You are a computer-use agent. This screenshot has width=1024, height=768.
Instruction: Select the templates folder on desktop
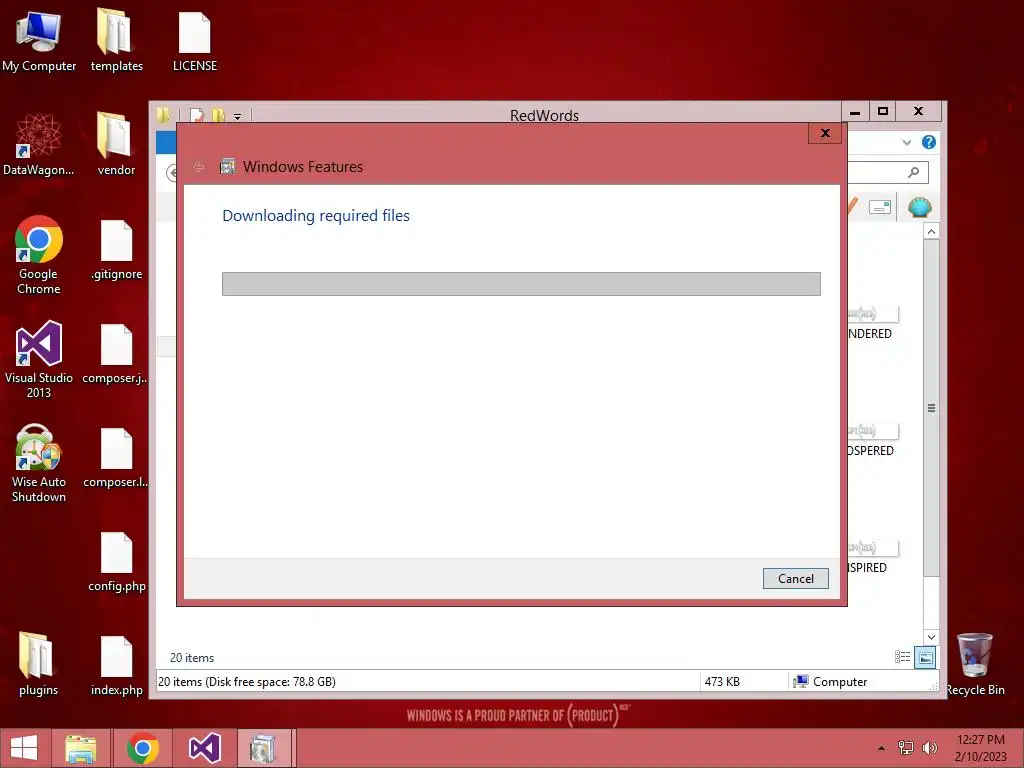point(116,40)
